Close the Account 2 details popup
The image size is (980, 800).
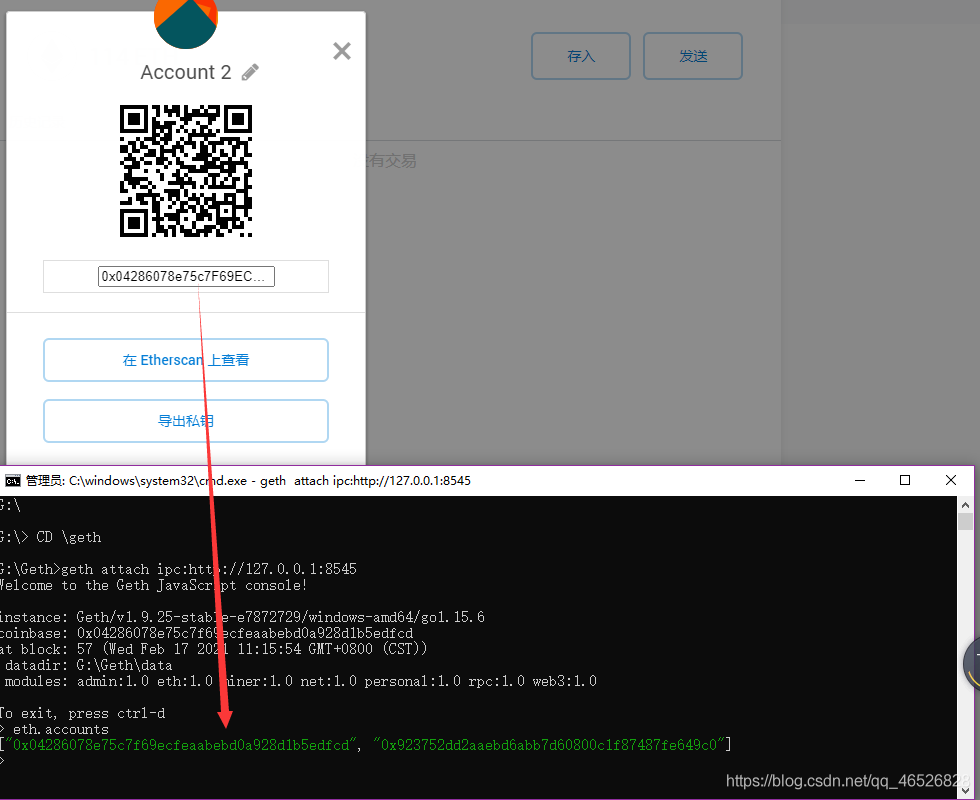coord(342,51)
